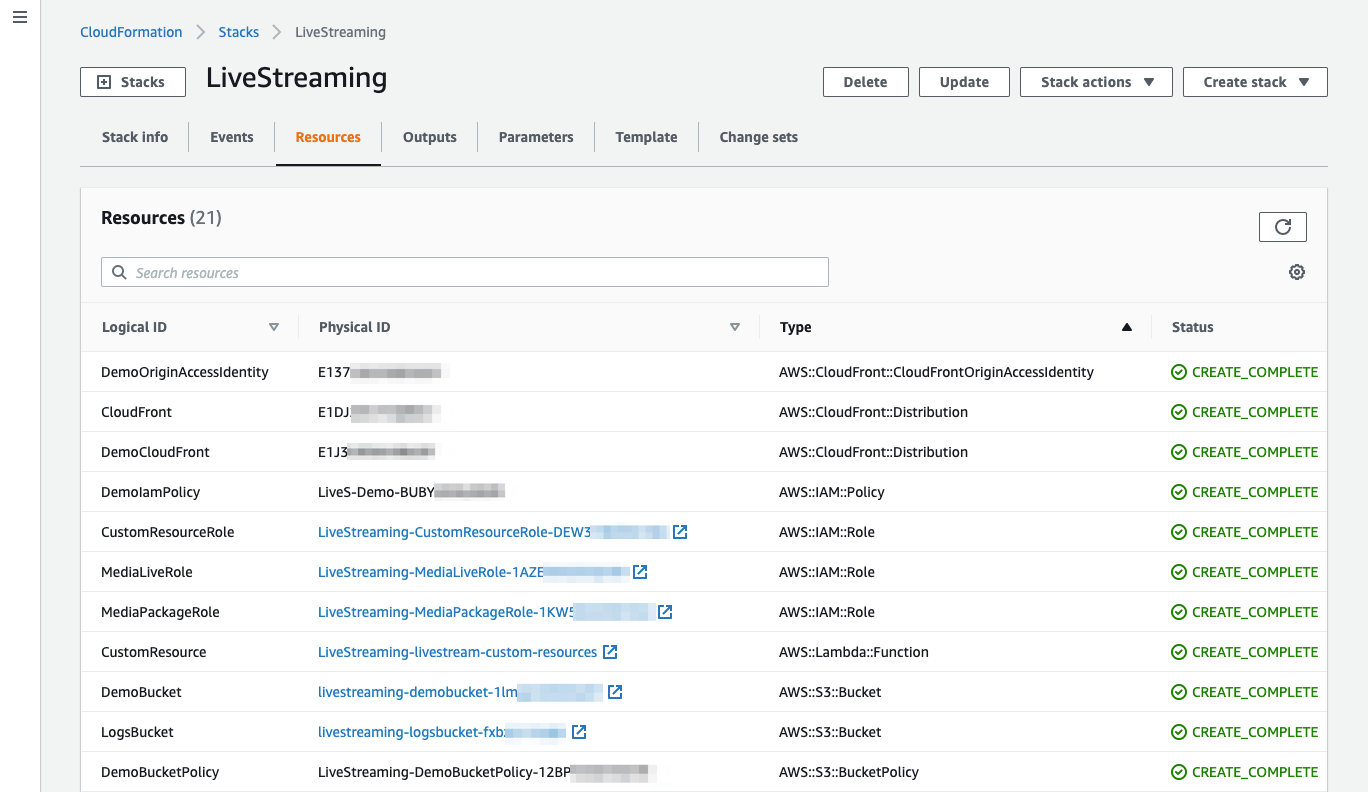Click the Update stack button
1368x792 pixels.
[964, 82]
